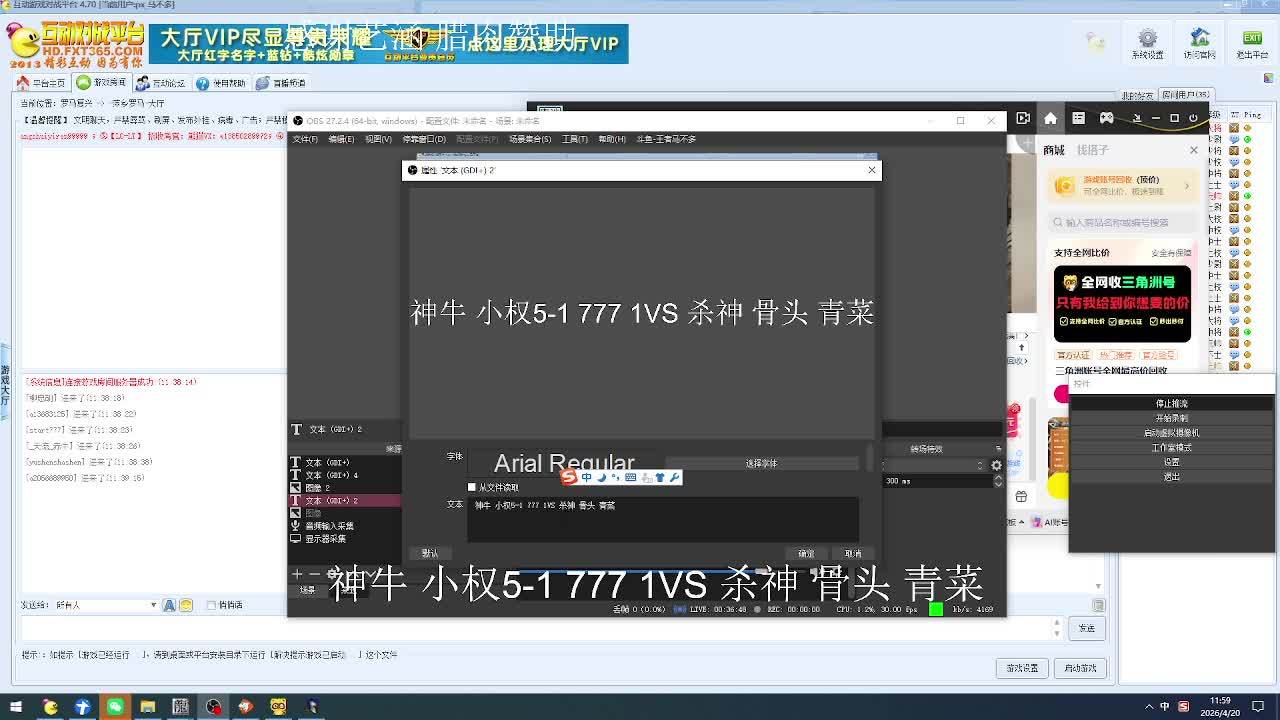The height and width of the screenshot is (720, 1280).
Task: Click the game controller icon in top bar
Action: (1107, 118)
